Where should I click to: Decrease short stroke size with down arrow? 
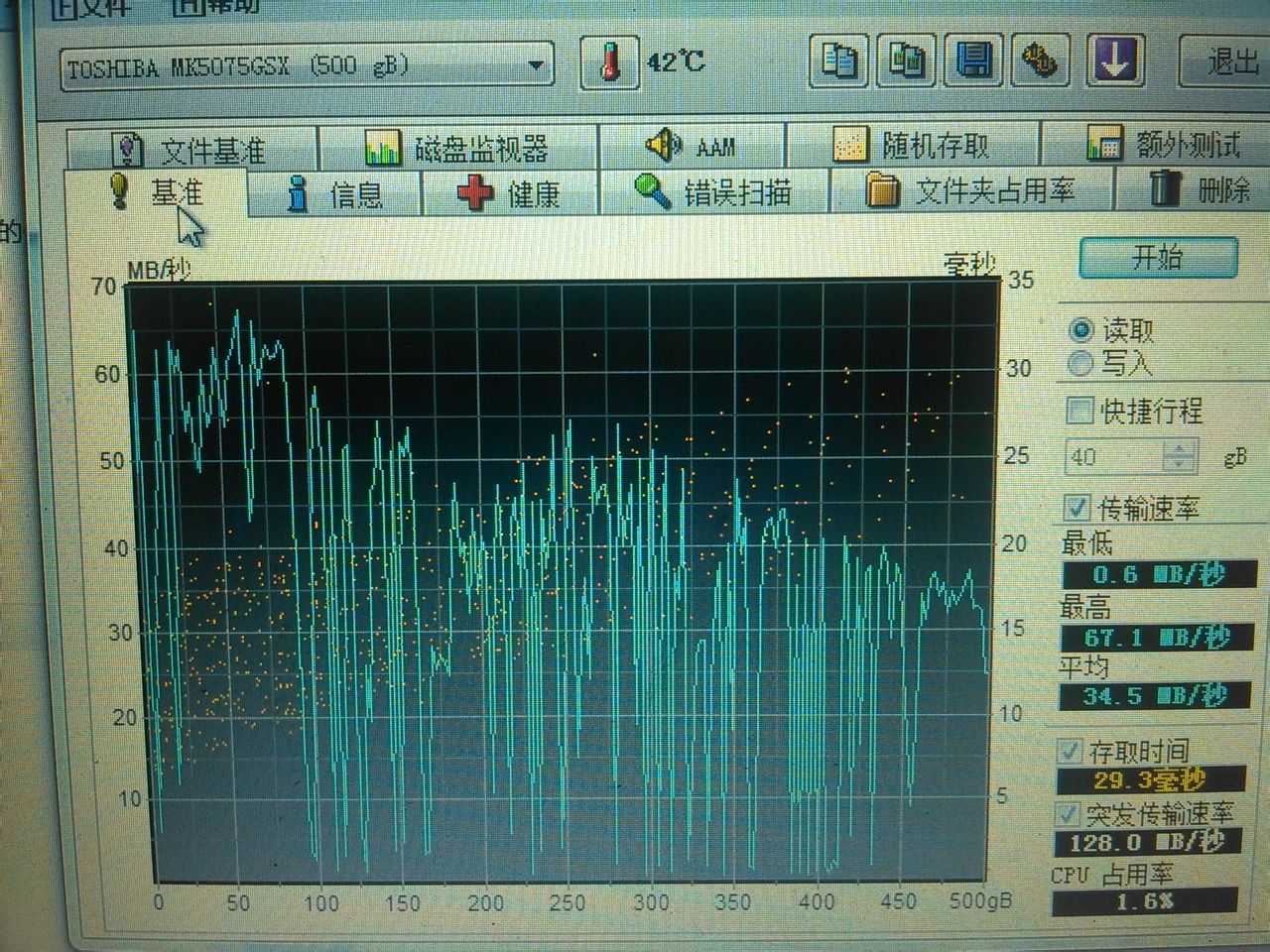coord(1178,465)
